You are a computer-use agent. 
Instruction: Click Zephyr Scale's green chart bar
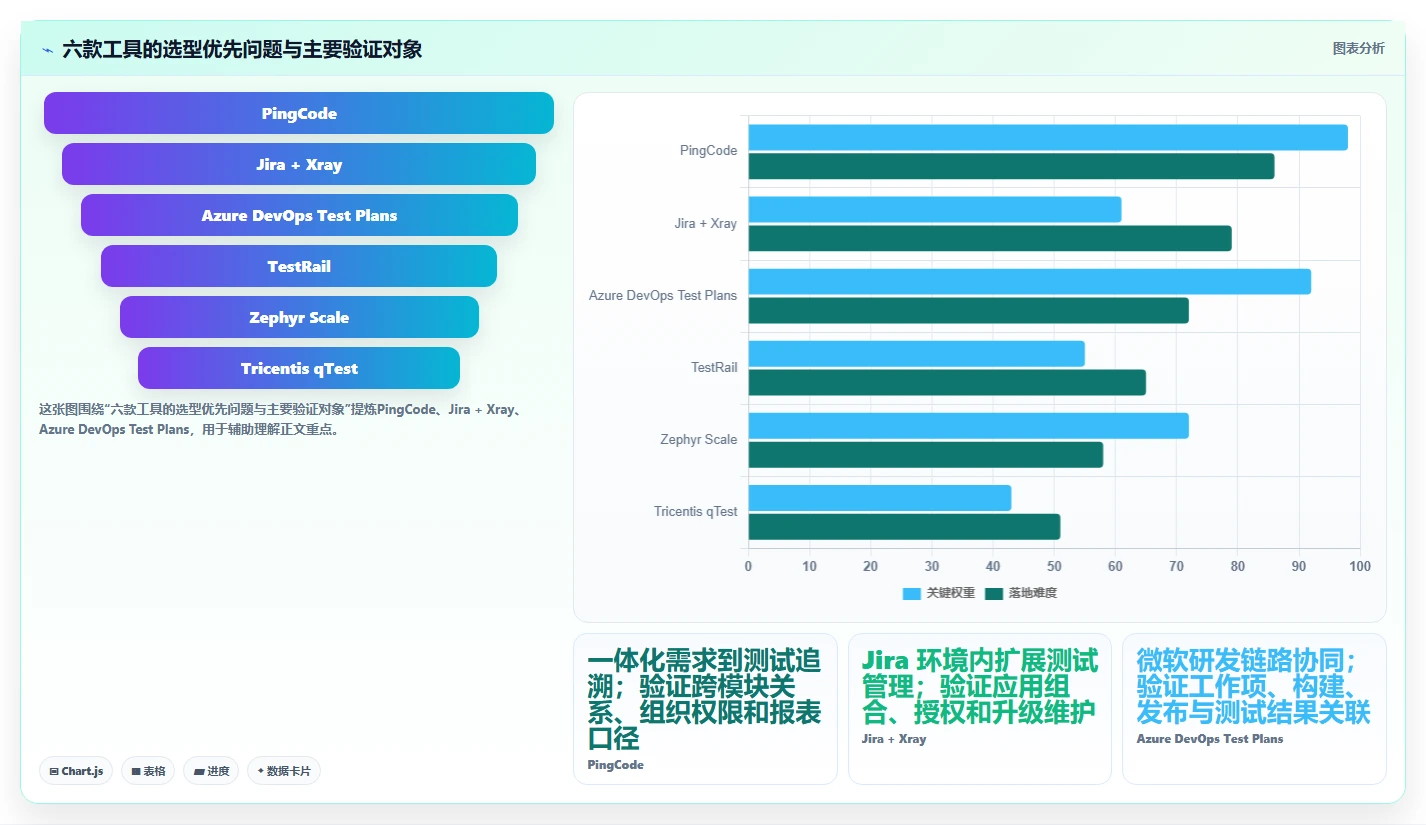[x=925, y=454]
